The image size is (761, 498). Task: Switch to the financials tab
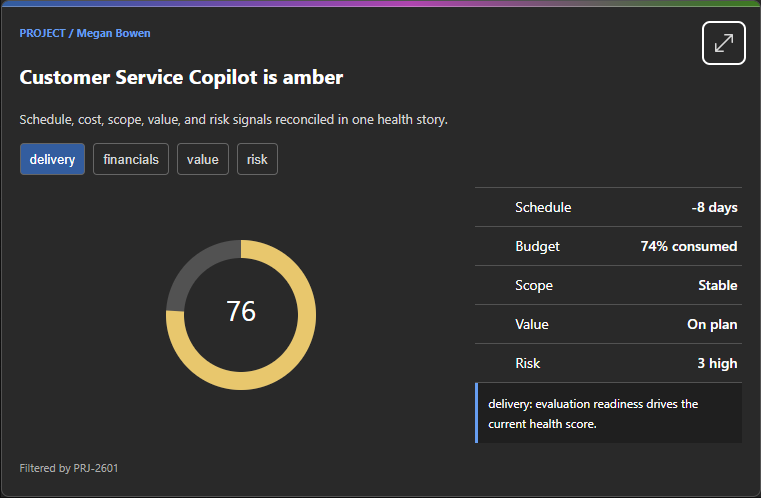point(131,159)
